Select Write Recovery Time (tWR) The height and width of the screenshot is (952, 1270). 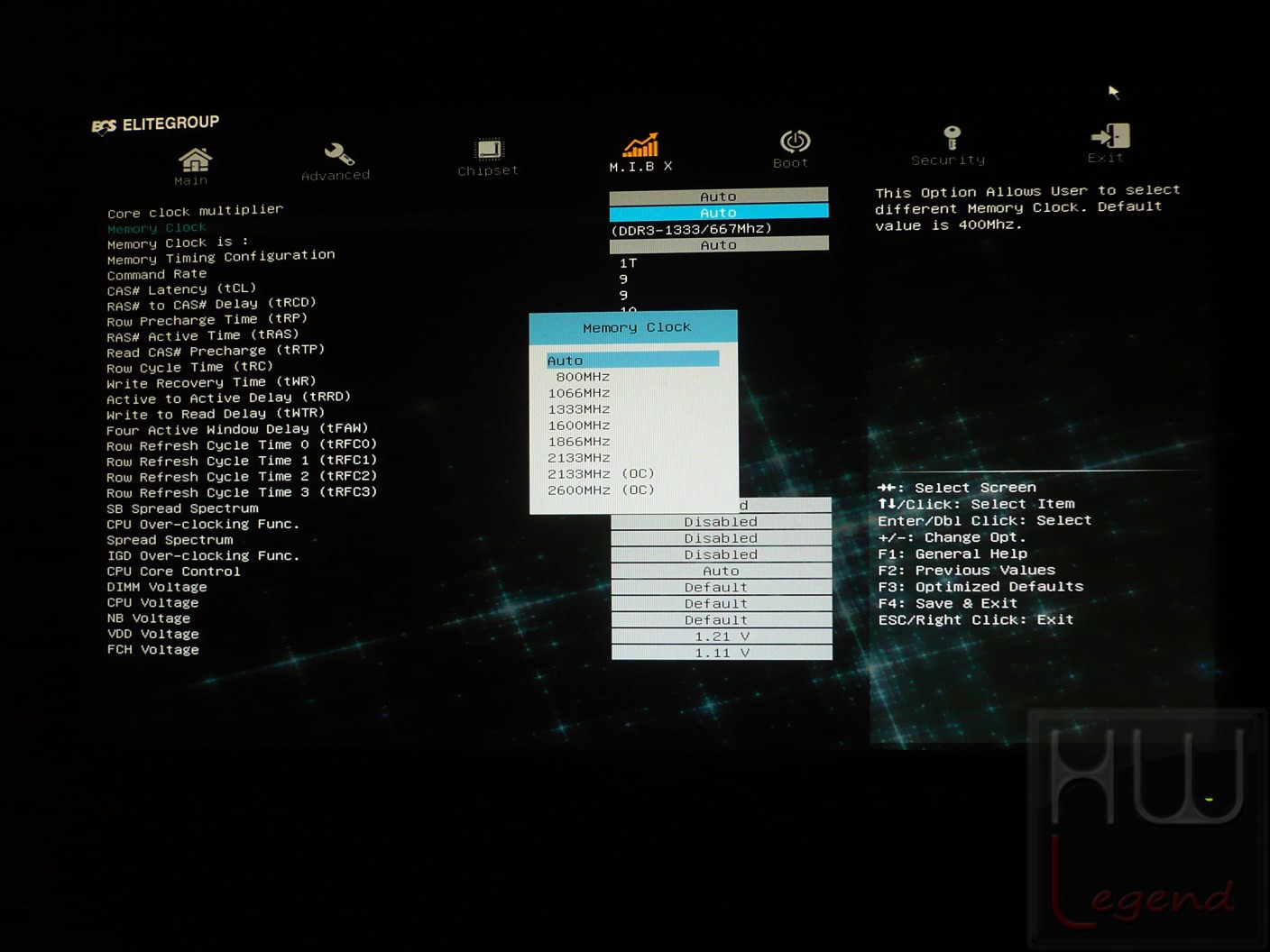point(211,382)
